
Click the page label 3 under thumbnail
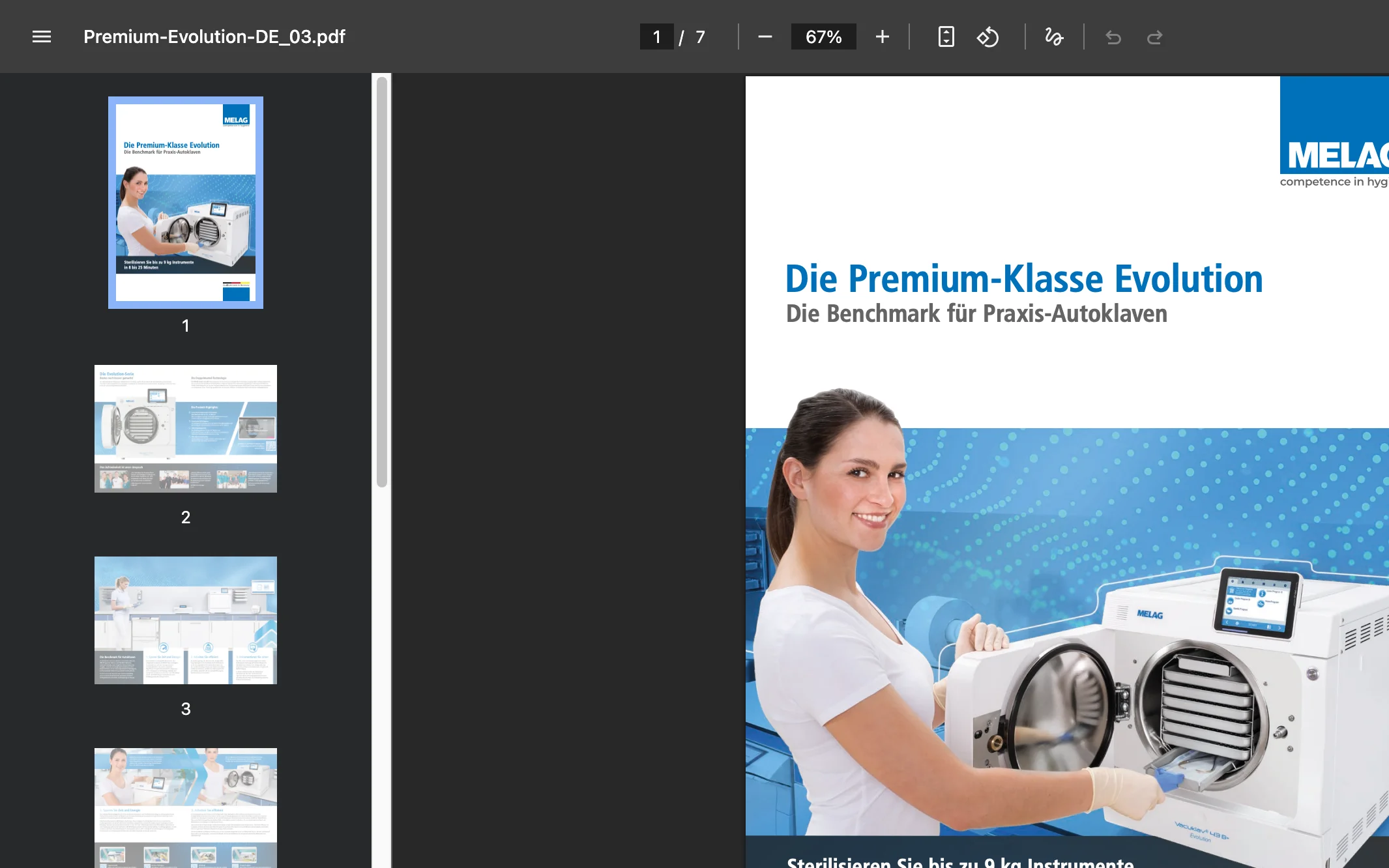click(x=186, y=709)
